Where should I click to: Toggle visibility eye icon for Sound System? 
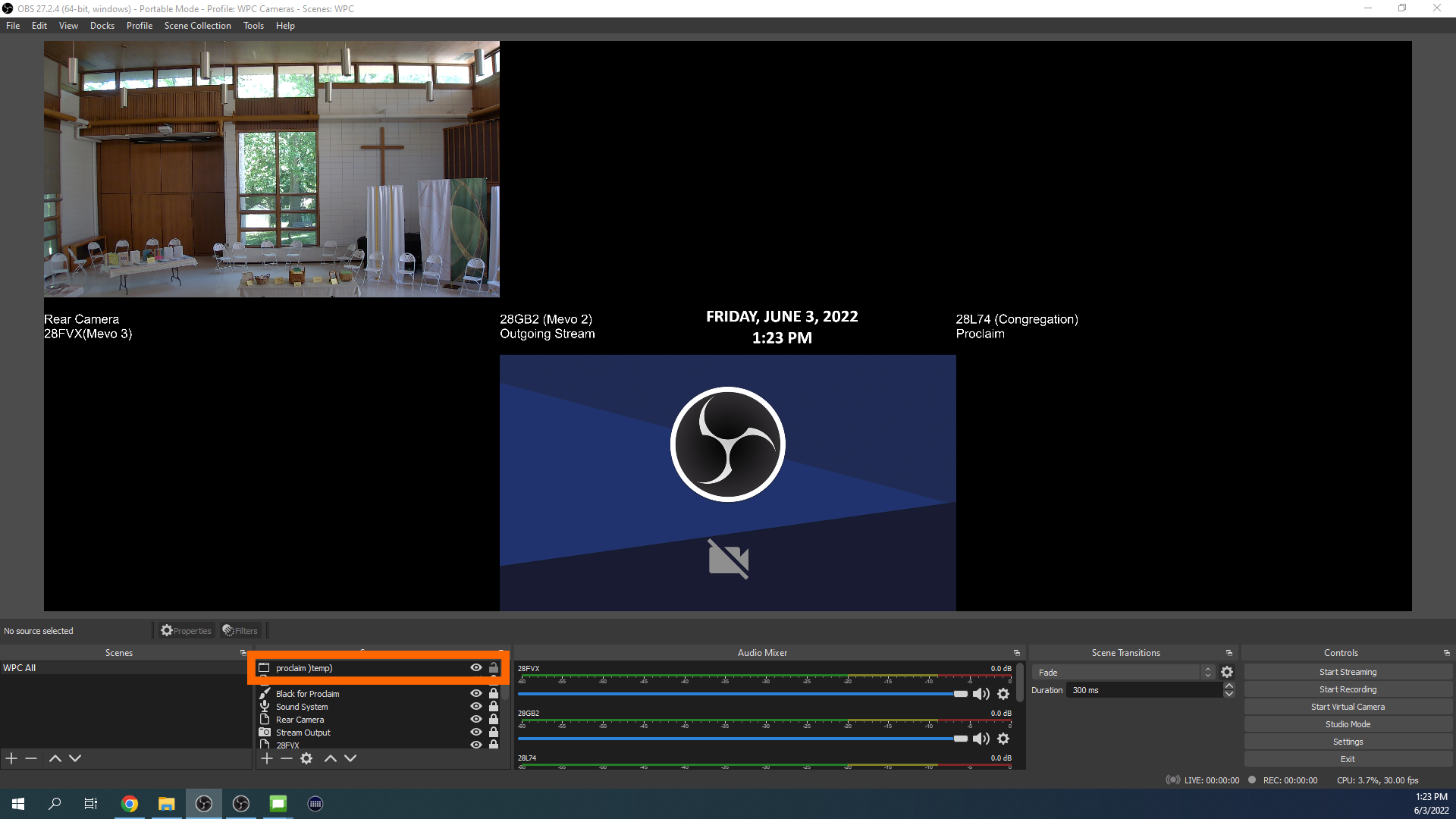[x=476, y=706]
